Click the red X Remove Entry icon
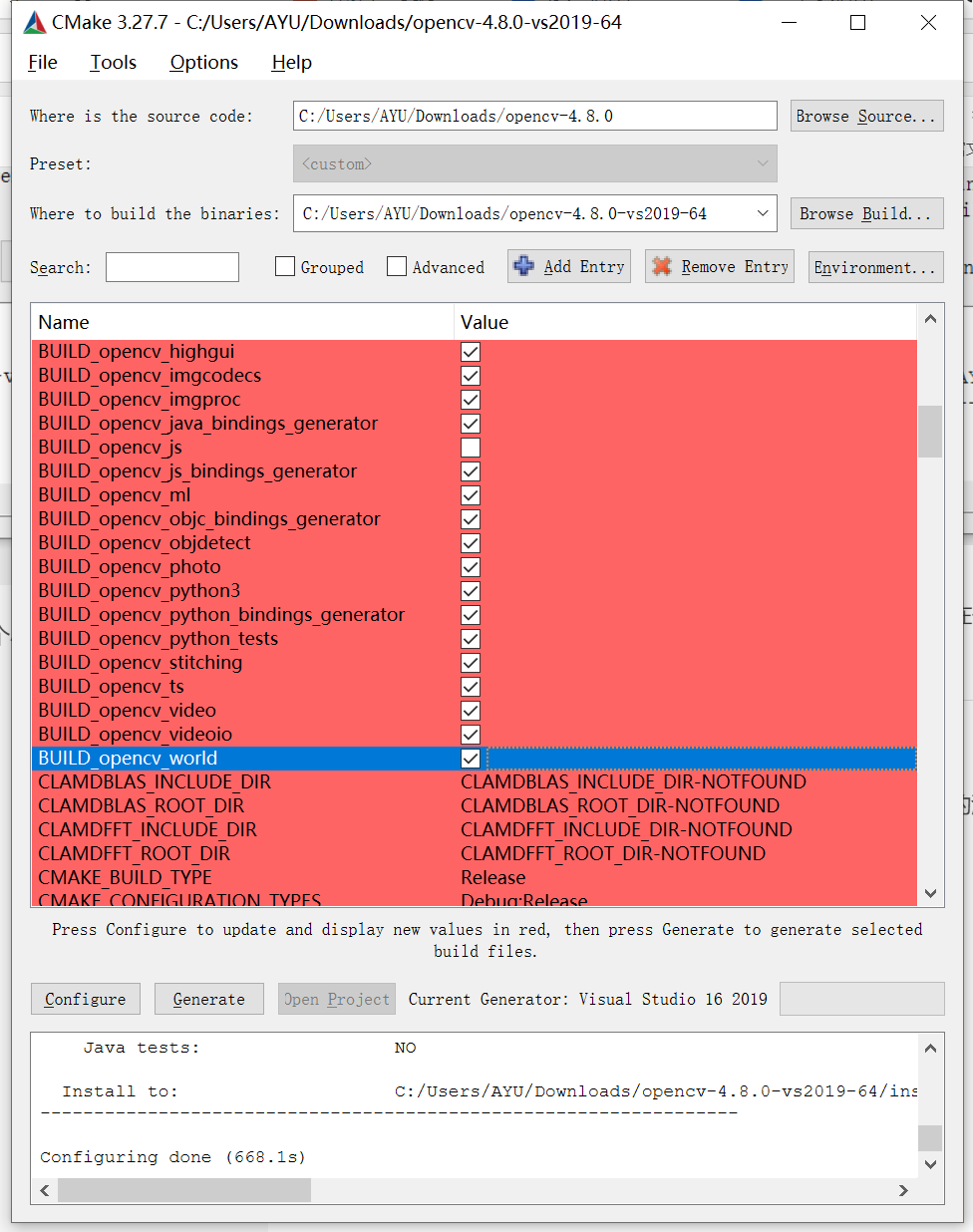 click(661, 266)
